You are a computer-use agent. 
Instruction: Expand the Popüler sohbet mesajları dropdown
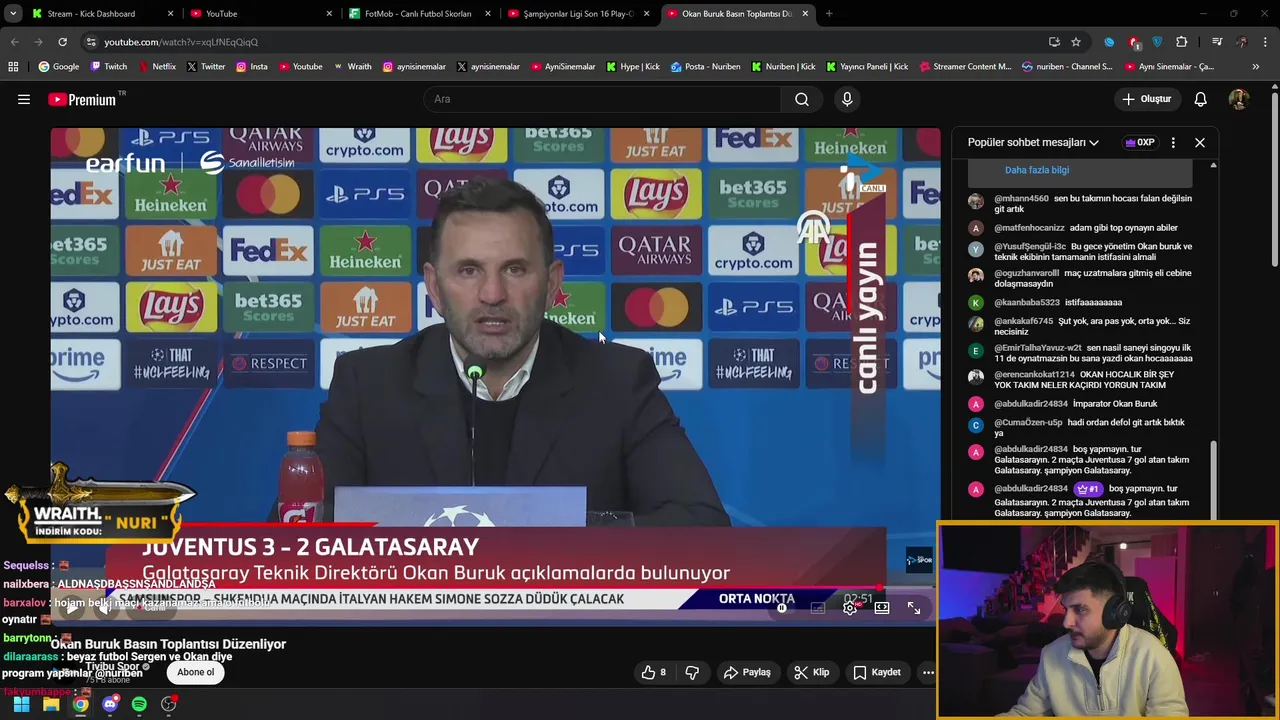tap(1033, 143)
